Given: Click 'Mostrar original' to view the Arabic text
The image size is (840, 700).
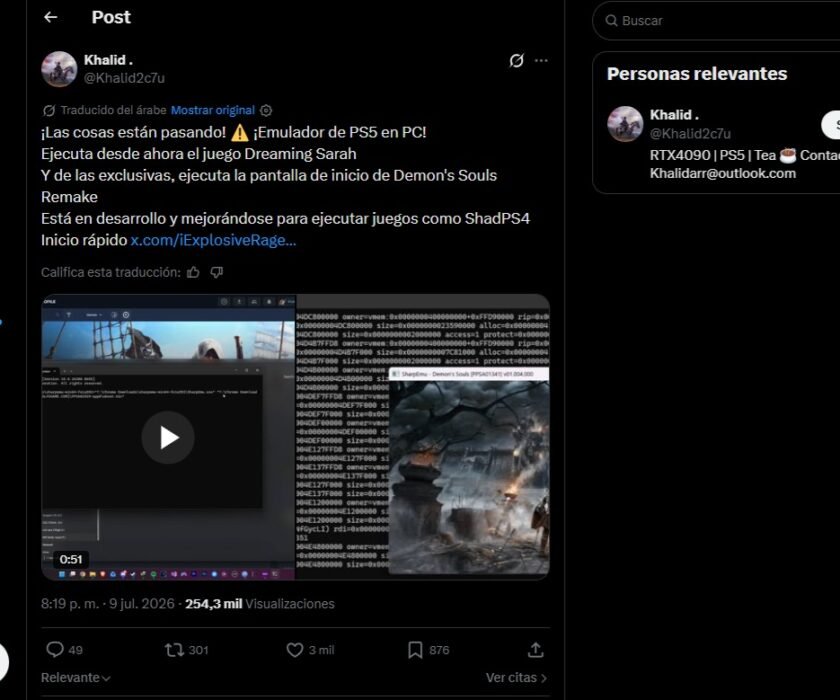Looking at the screenshot, I should (213, 110).
